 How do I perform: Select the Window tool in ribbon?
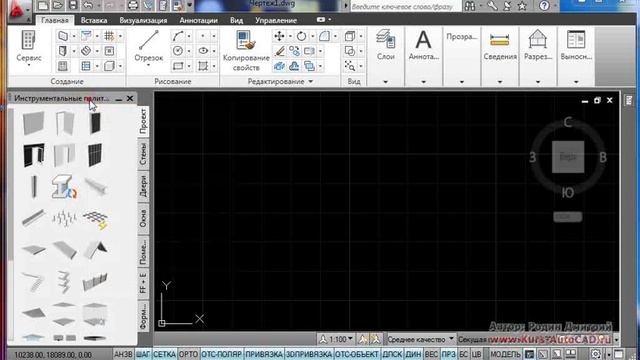[63, 66]
